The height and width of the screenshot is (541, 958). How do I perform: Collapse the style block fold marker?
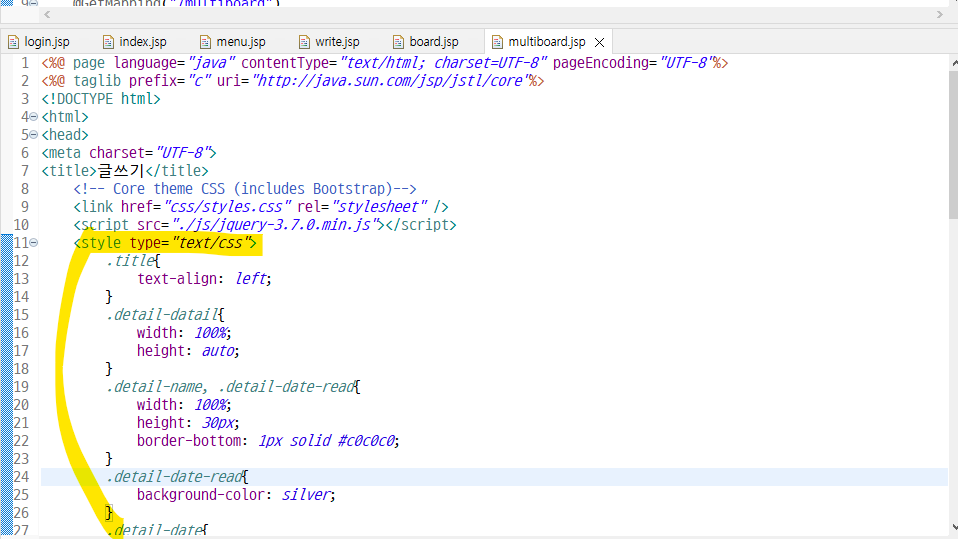34,243
